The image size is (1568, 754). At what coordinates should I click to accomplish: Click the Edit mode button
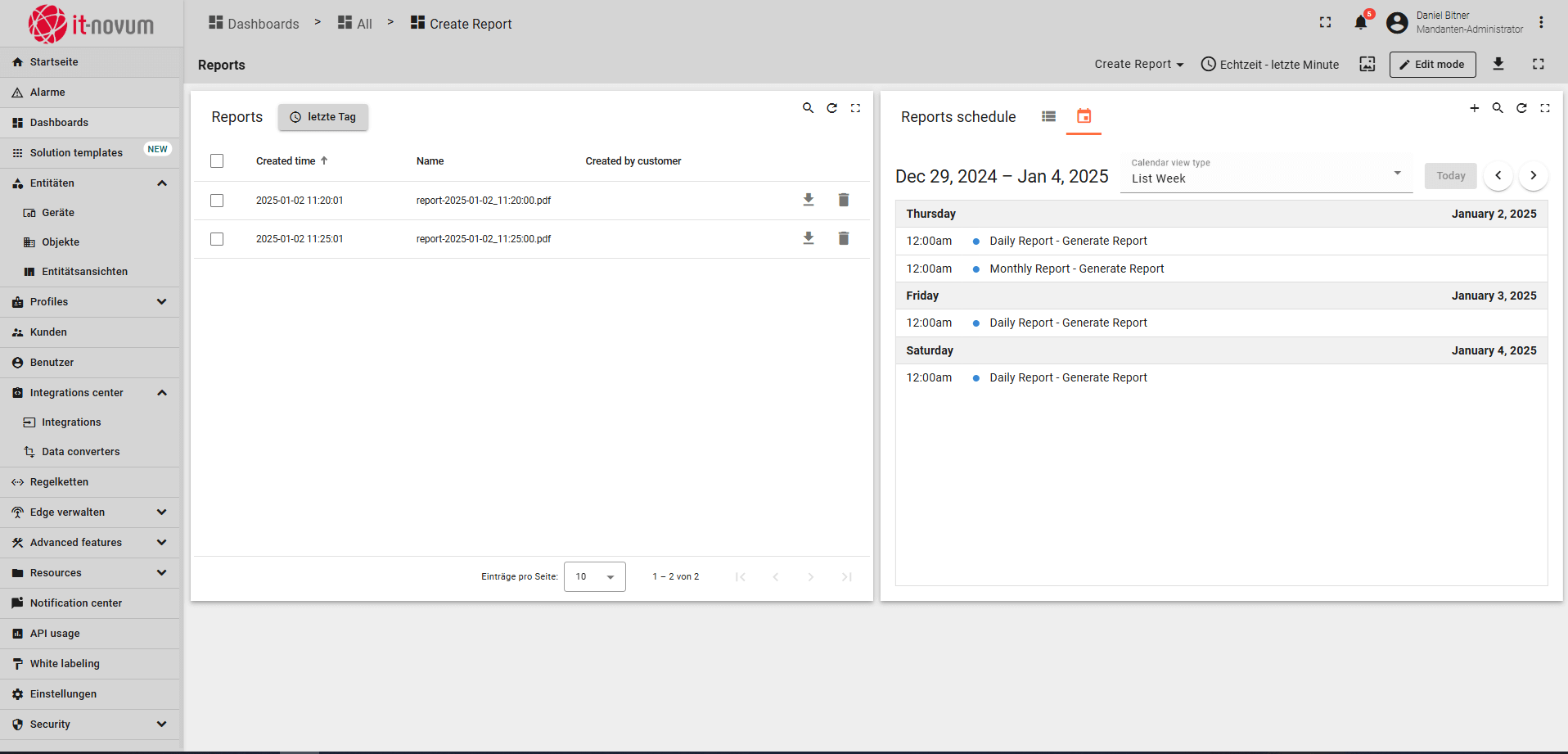(1432, 65)
